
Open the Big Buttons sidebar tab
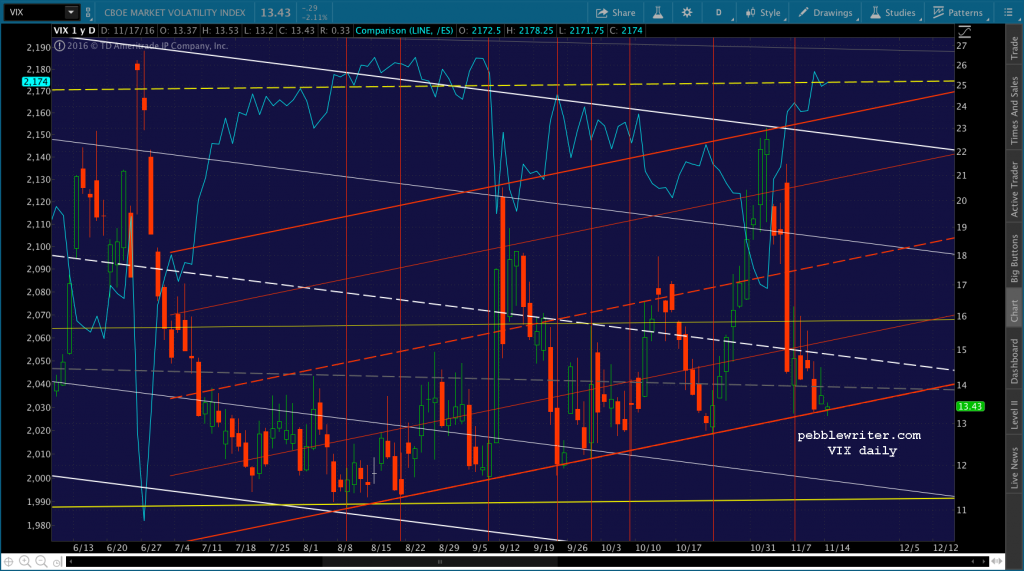point(1014,258)
